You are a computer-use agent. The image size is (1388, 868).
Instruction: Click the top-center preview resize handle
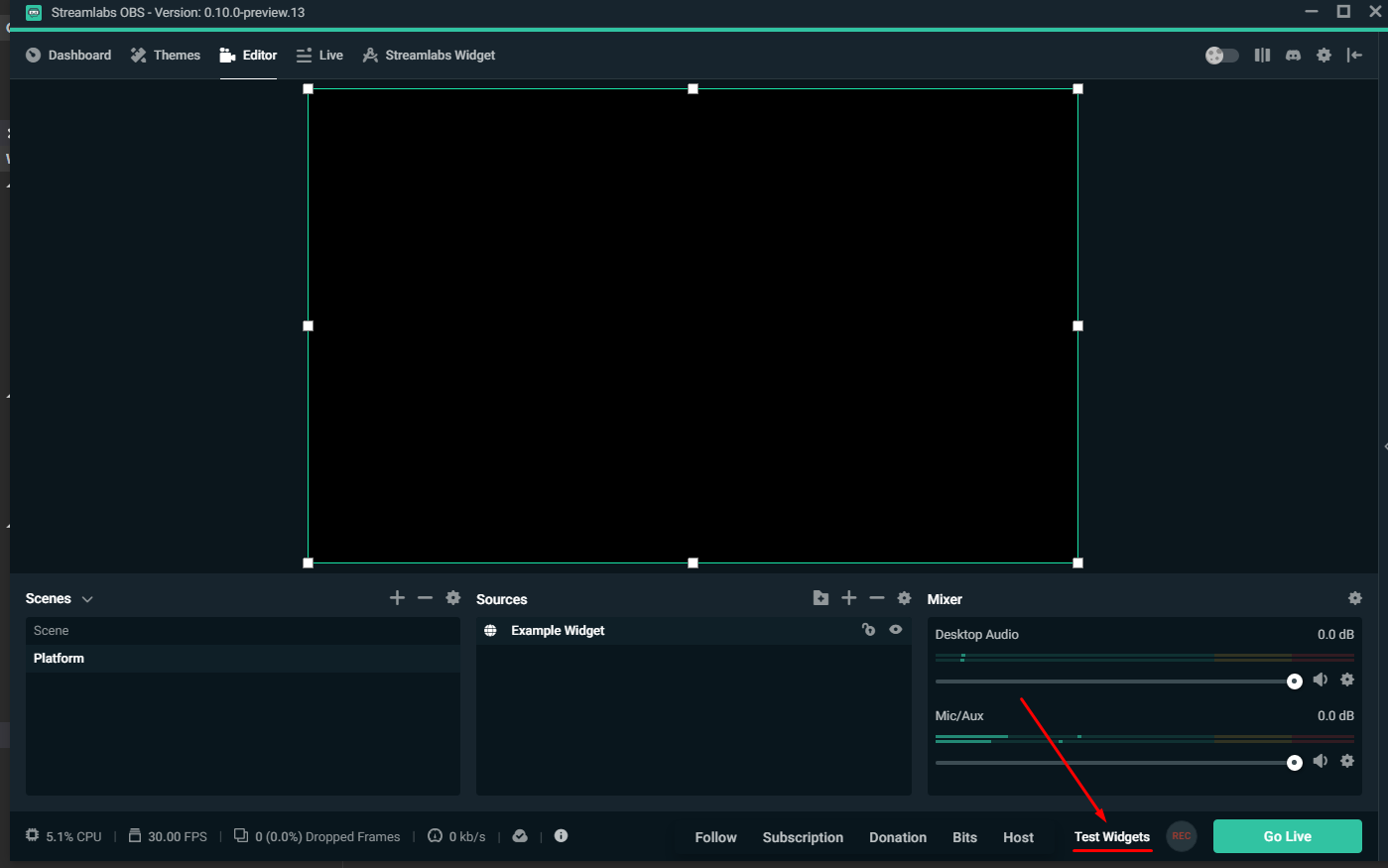click(x=693, y=88)
